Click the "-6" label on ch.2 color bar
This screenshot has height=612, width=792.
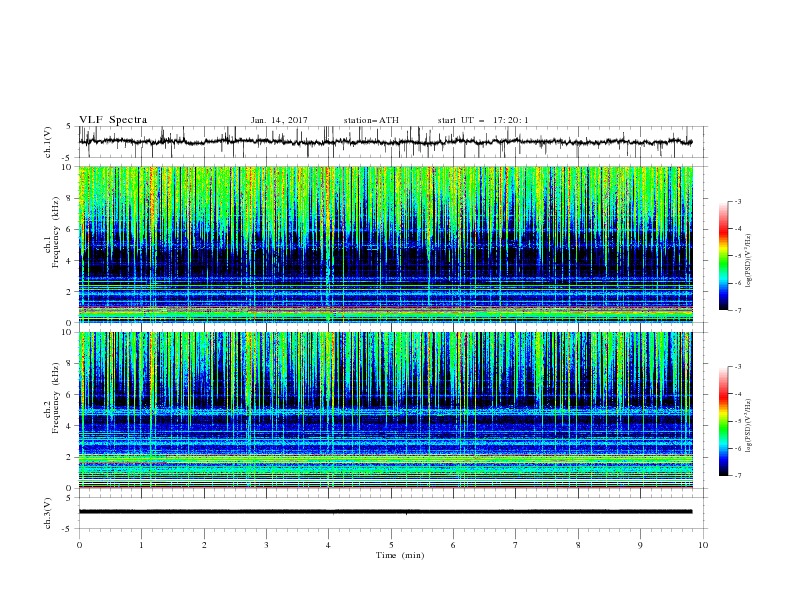pyautogui.click(x=738, y=448)
